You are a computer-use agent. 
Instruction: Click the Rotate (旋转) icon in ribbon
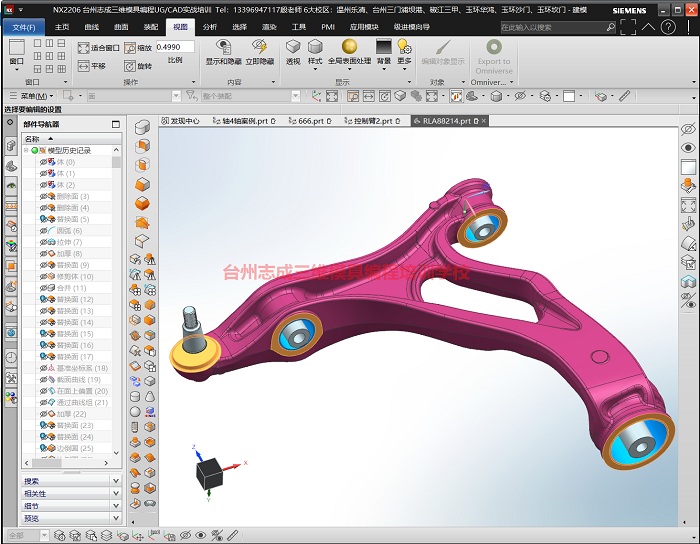click(x=129, y=66)
